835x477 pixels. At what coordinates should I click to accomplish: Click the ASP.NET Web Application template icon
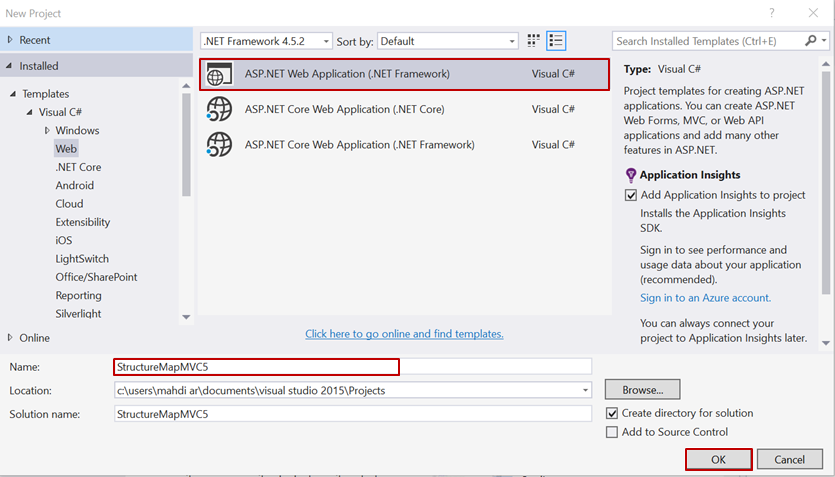(219, 74)
